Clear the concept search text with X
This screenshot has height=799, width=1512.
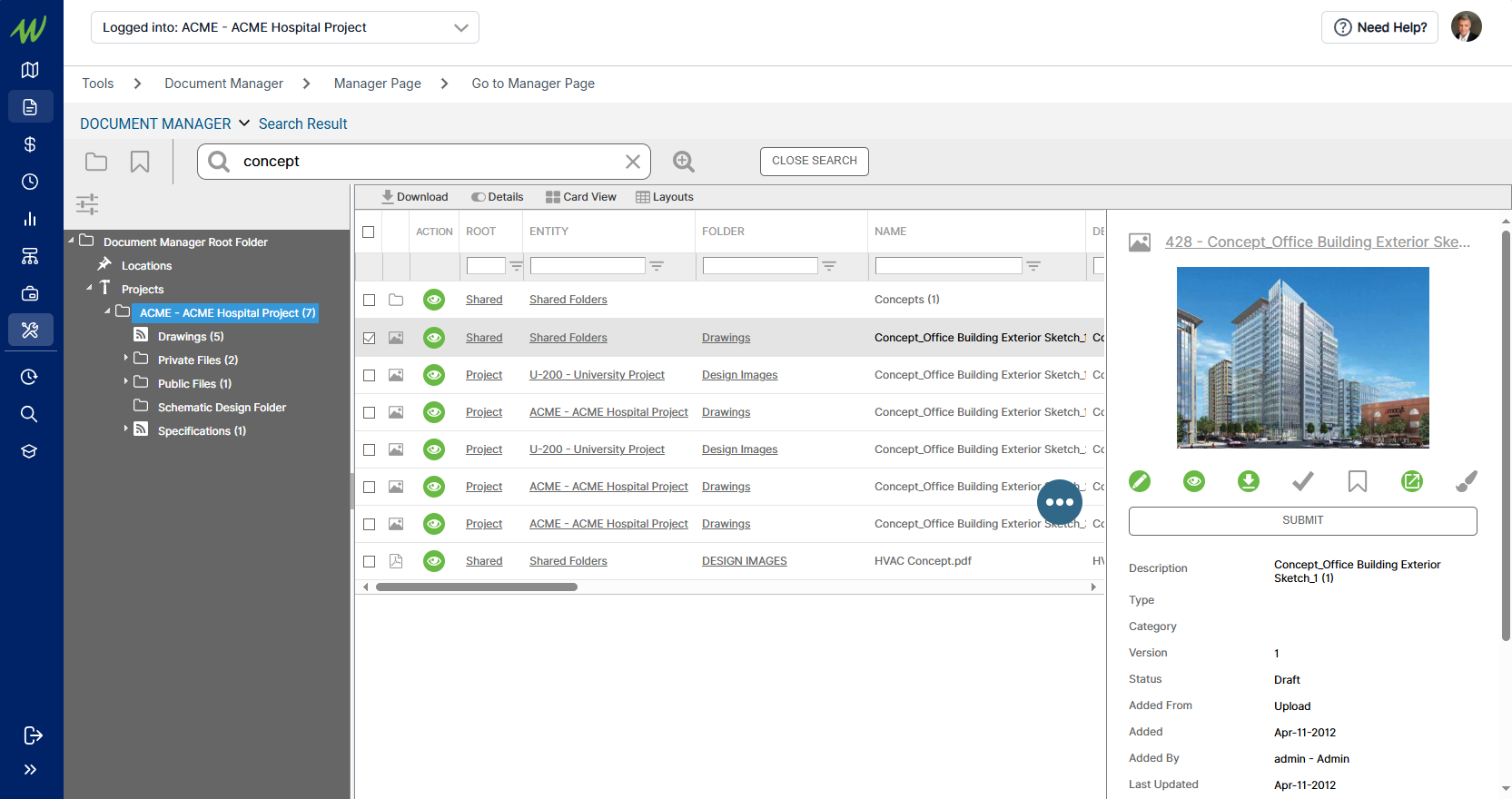coord(633,162)
